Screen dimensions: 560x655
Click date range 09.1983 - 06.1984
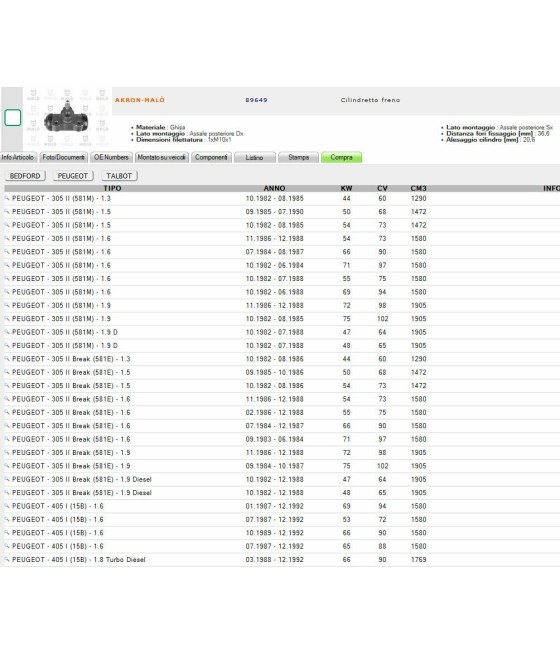click(x=274, y=439)
